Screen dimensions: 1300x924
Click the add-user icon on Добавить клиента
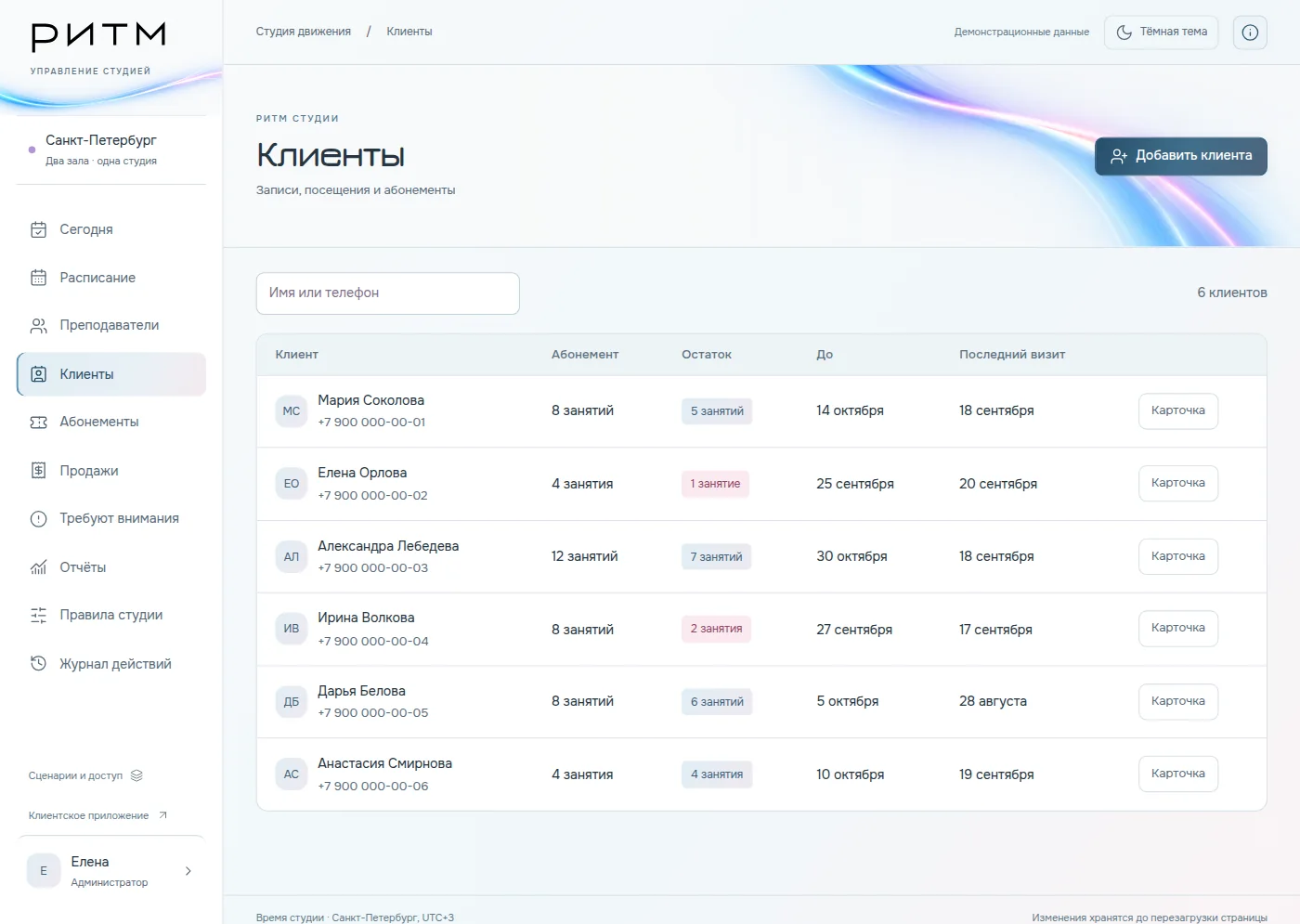1119,156
